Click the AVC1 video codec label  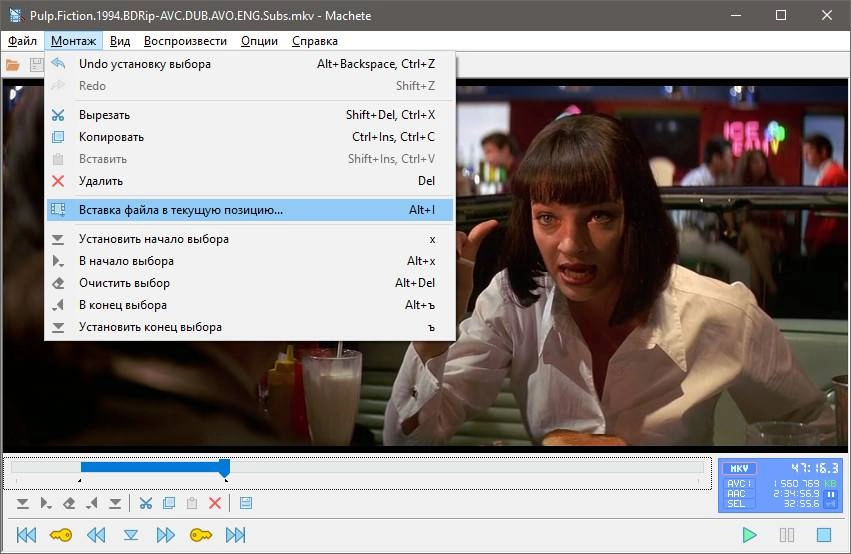pyautogui.click(x=739, y=483)
